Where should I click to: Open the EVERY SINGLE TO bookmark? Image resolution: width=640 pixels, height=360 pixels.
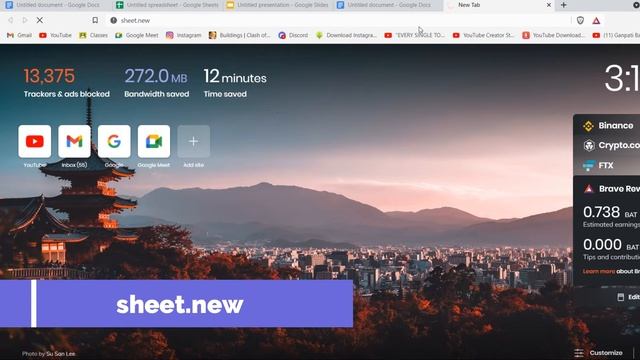(415, 36)
